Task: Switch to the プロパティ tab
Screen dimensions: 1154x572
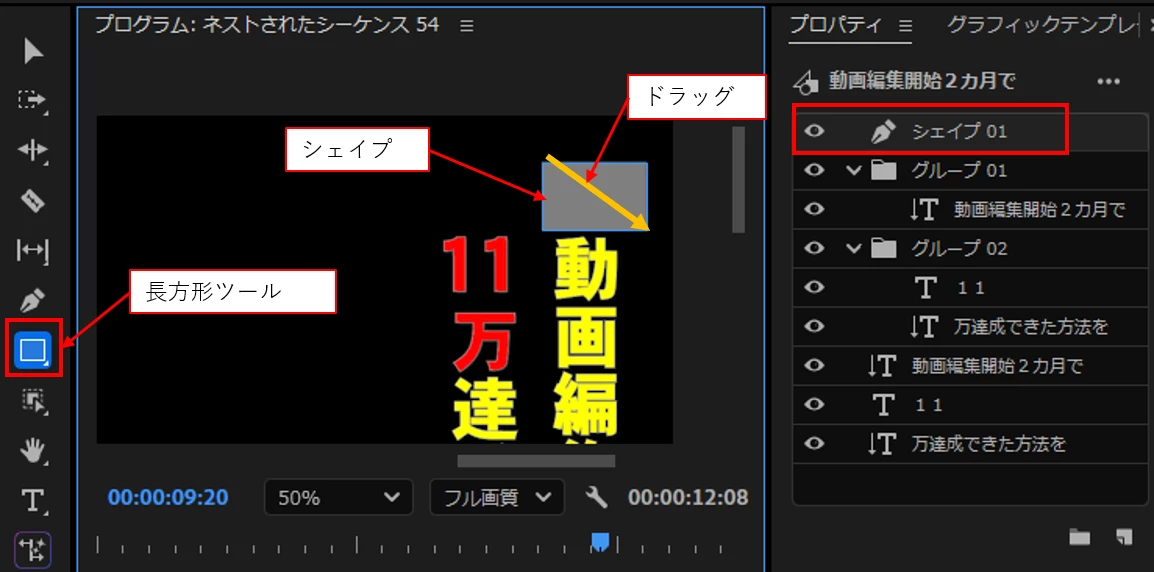Action: coord(835,25)
